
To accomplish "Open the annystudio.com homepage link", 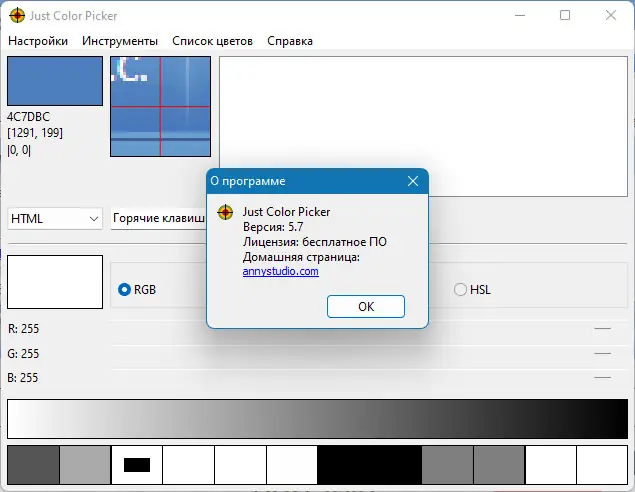I will point(281,271).
